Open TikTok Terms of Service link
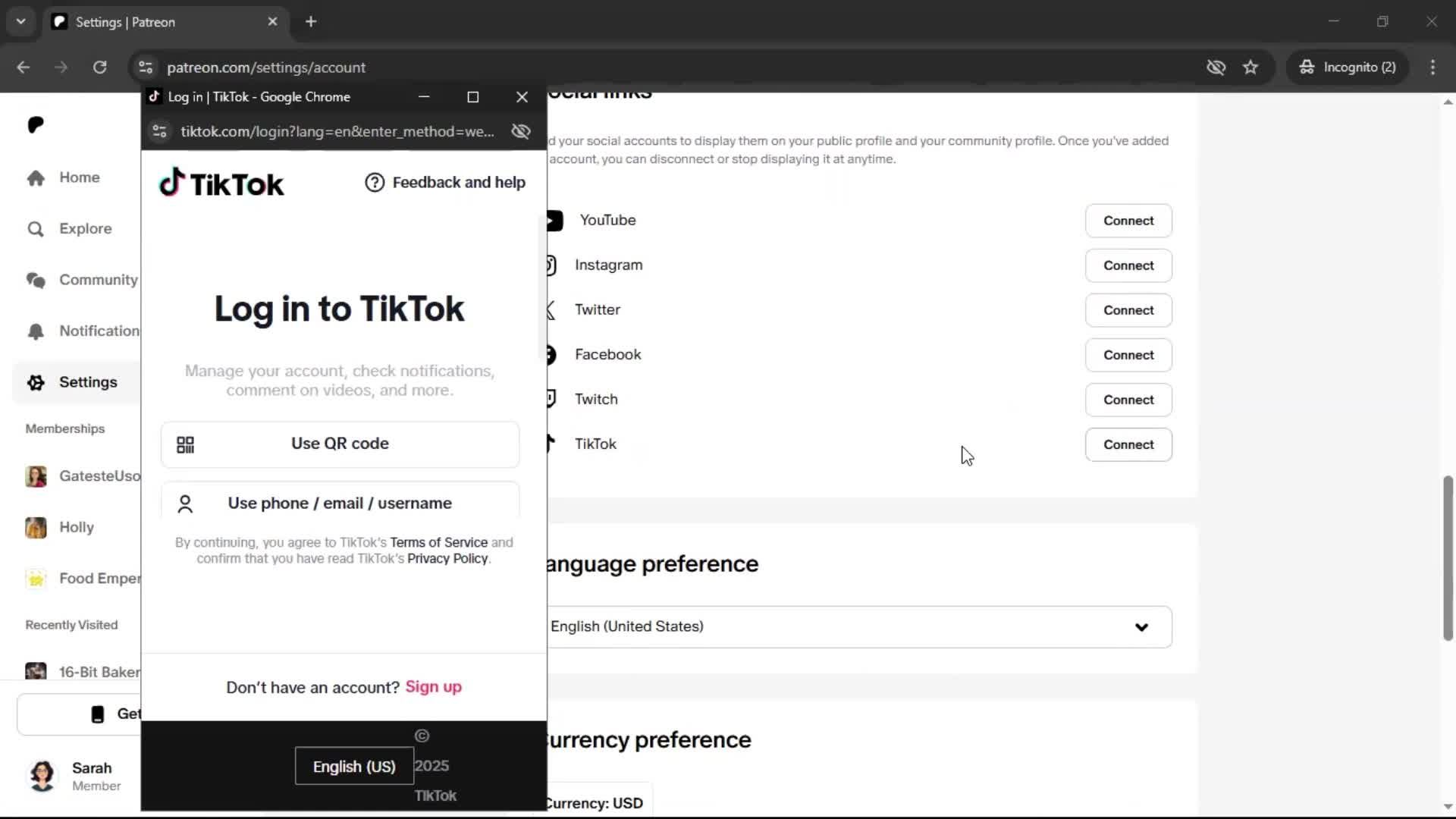The height and width of the screenshot is (819, 1456). [x=439, y=542]
